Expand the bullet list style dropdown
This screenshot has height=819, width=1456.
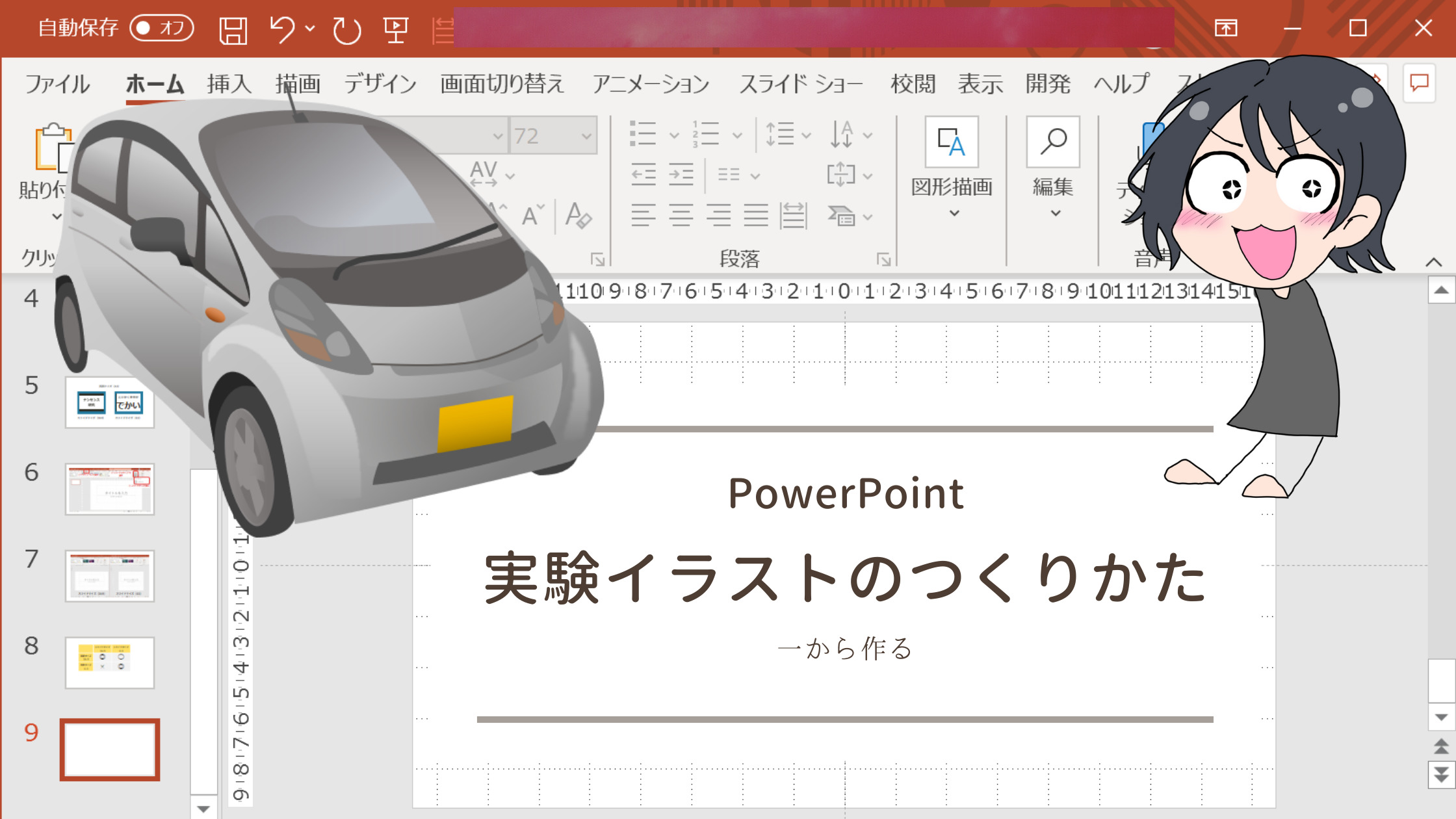pos(674,135)
